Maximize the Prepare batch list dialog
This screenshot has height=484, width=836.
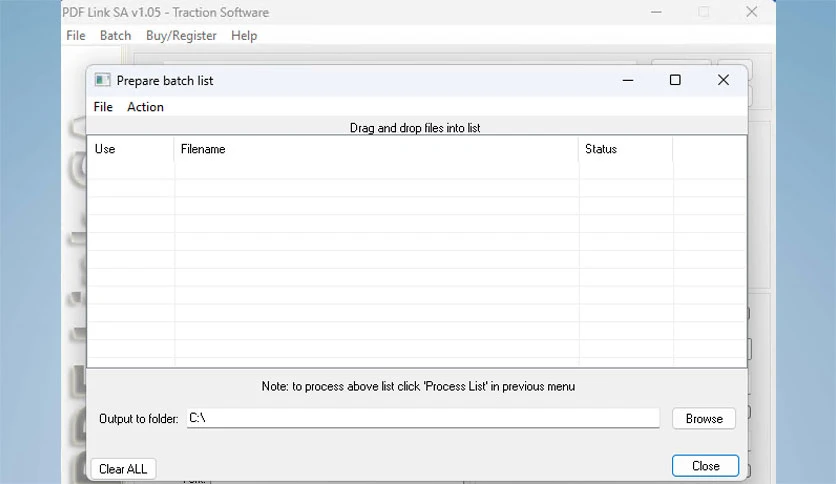coord(675,80)
